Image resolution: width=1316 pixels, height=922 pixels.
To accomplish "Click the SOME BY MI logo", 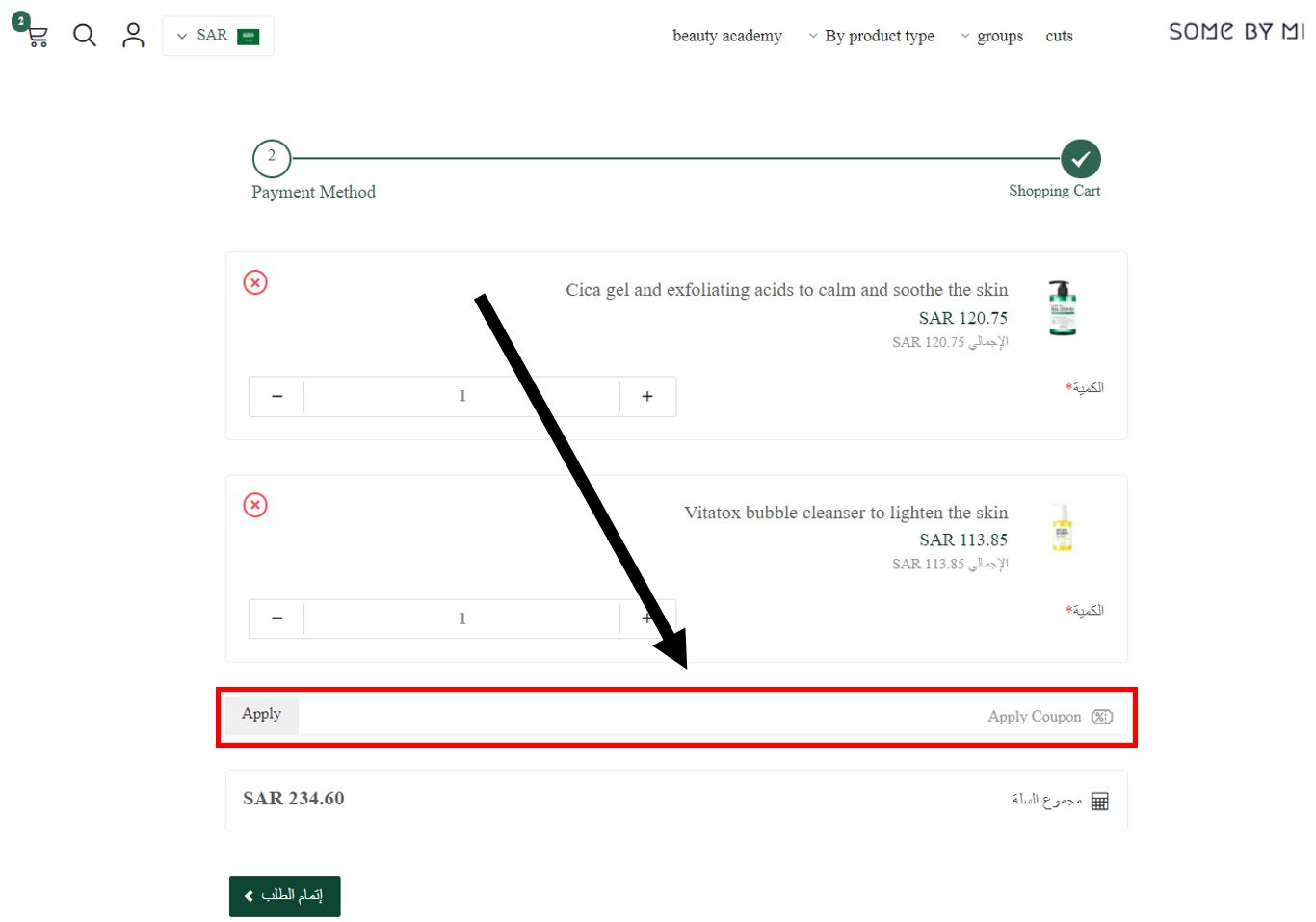I will pos(1237,32).
